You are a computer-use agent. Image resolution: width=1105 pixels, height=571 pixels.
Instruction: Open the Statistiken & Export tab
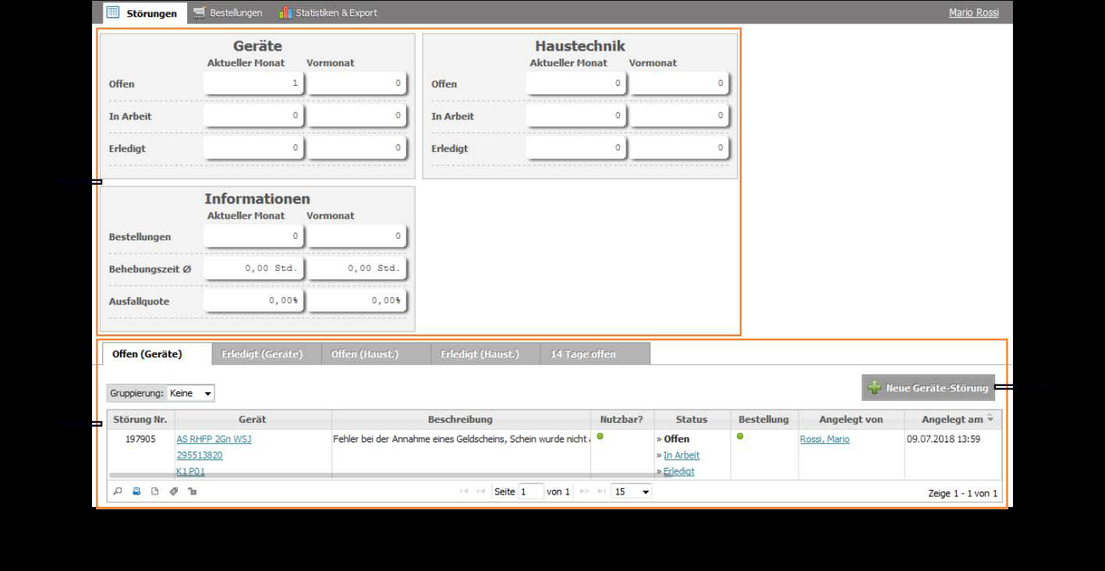click(328, 13)
